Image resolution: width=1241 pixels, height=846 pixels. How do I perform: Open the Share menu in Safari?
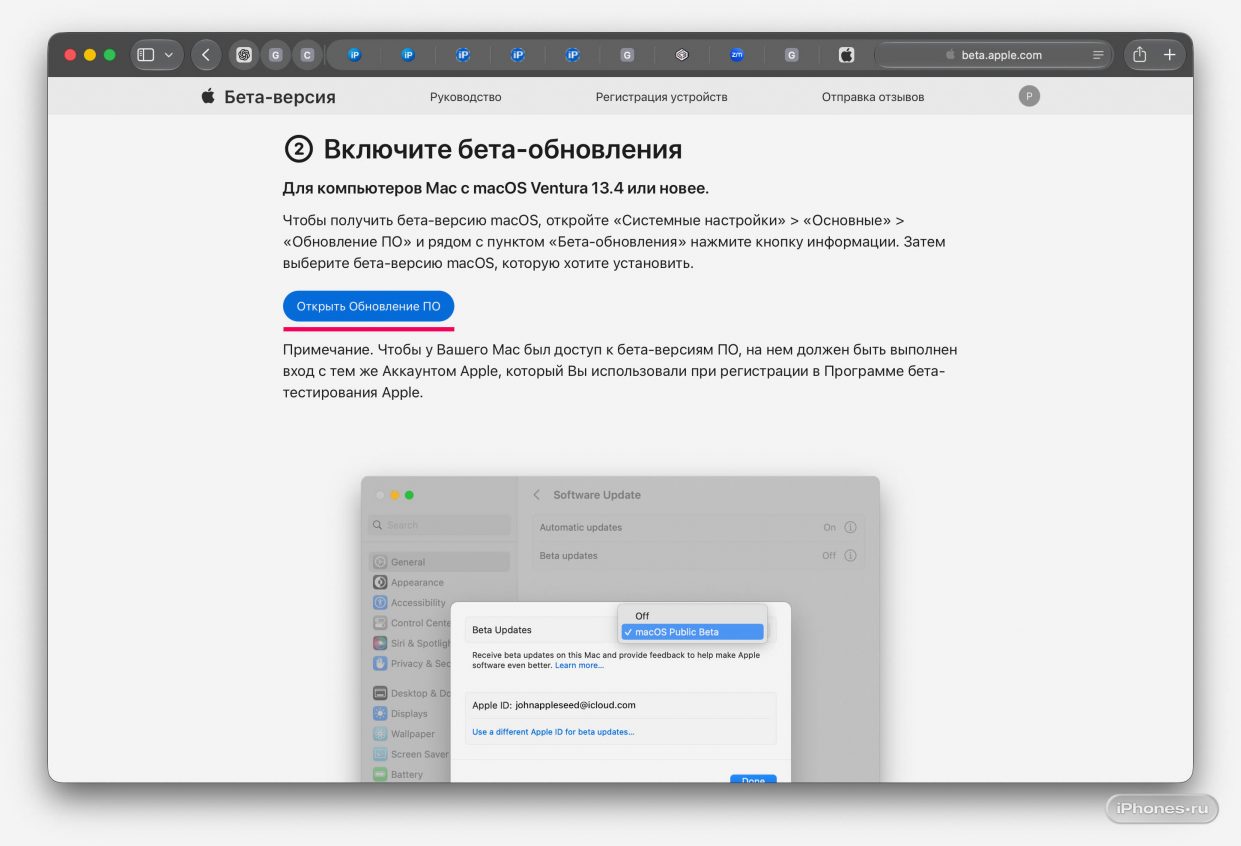coord(1140,55)
